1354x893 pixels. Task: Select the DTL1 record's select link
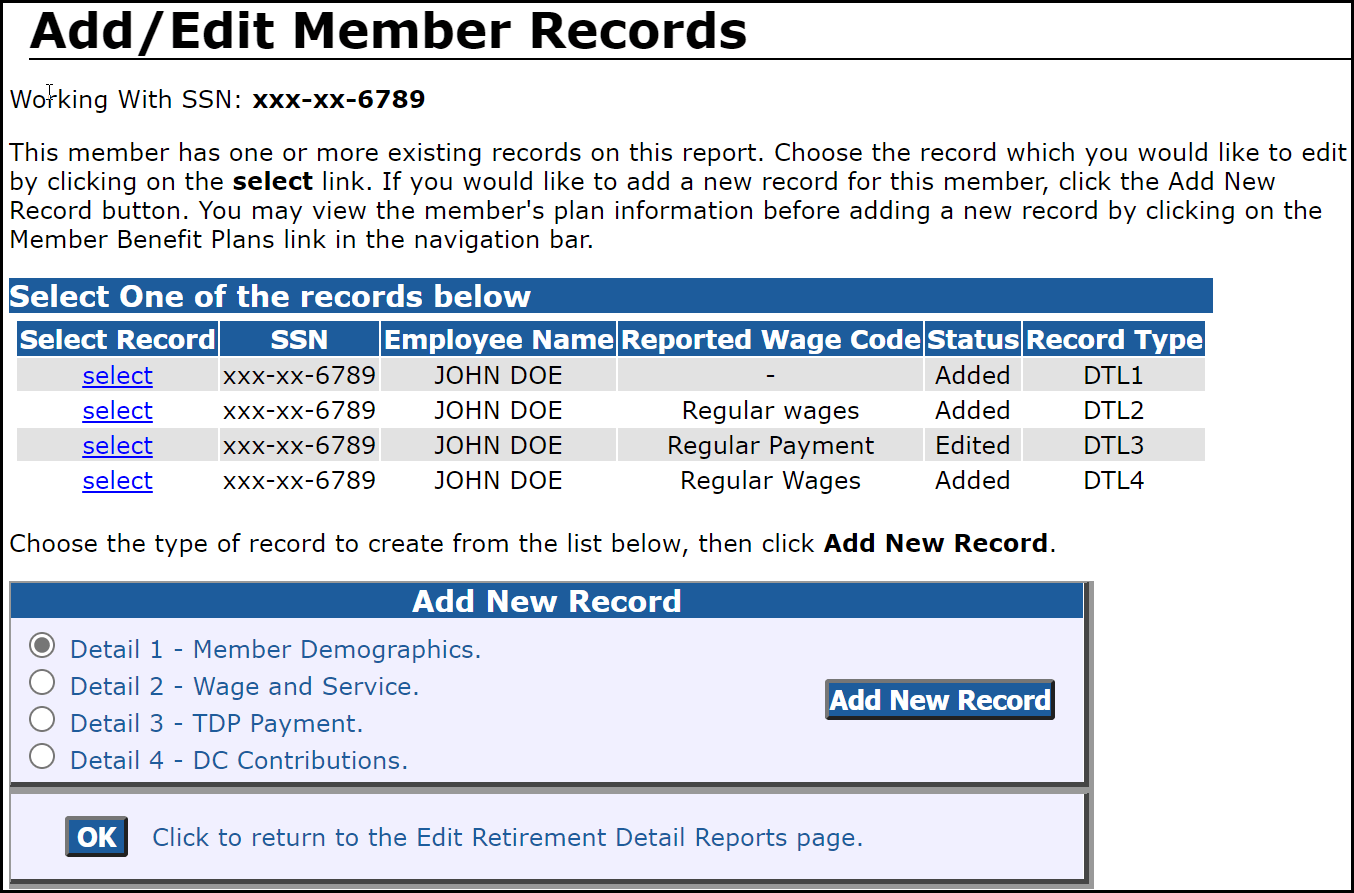coord(117,375)
